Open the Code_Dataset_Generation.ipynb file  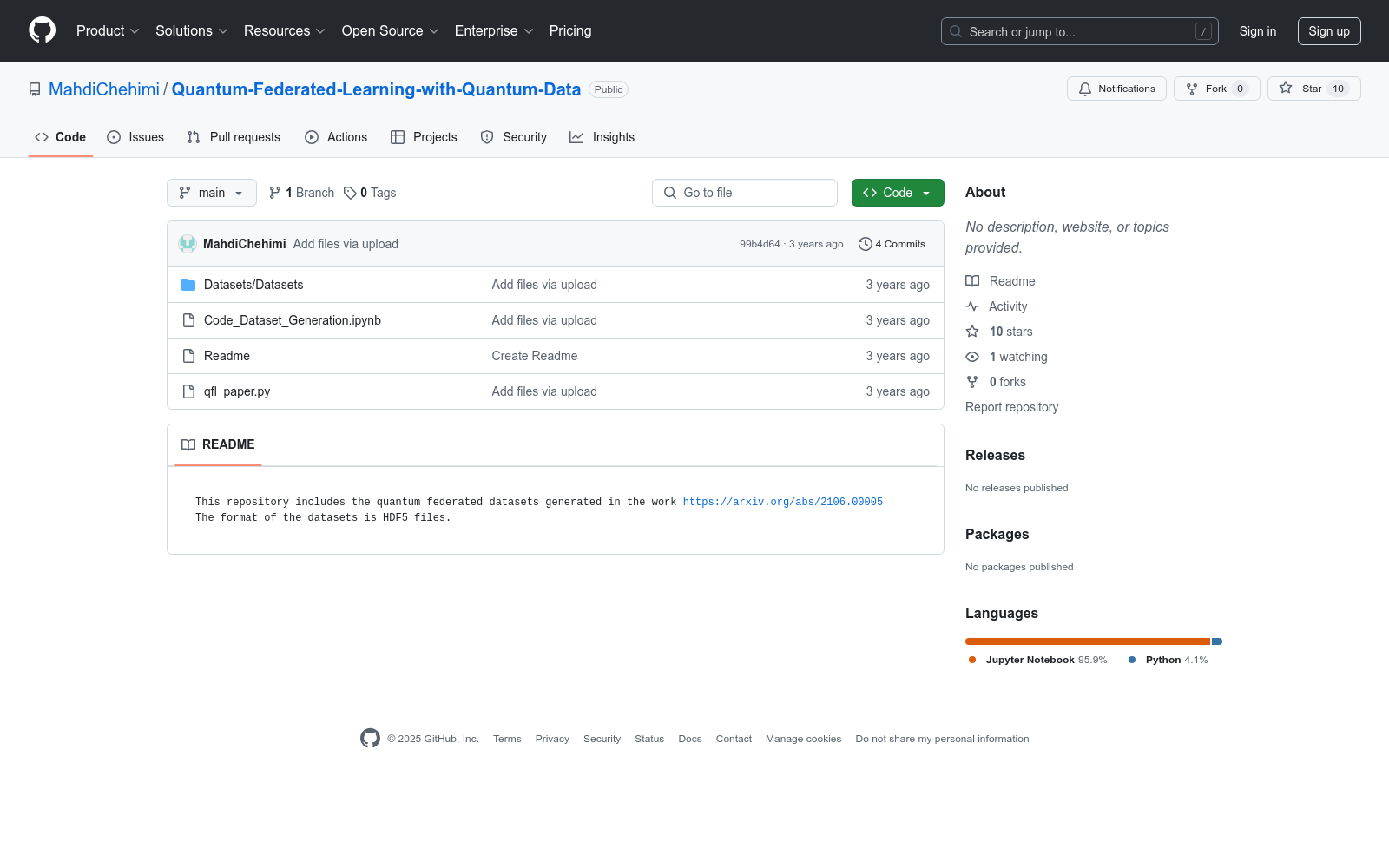[293, 320]
